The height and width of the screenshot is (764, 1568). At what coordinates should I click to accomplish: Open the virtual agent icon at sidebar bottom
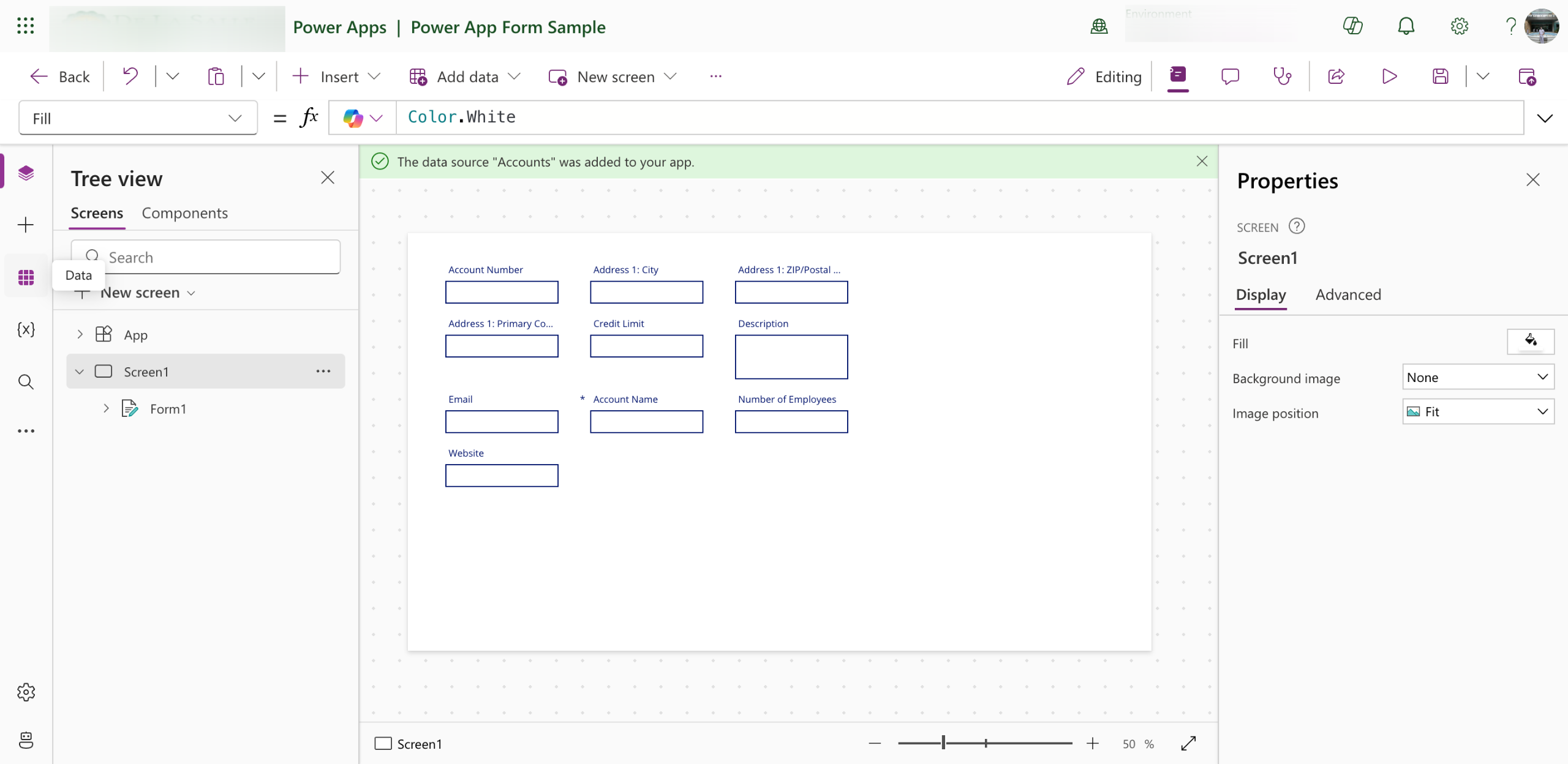point(26,740)
